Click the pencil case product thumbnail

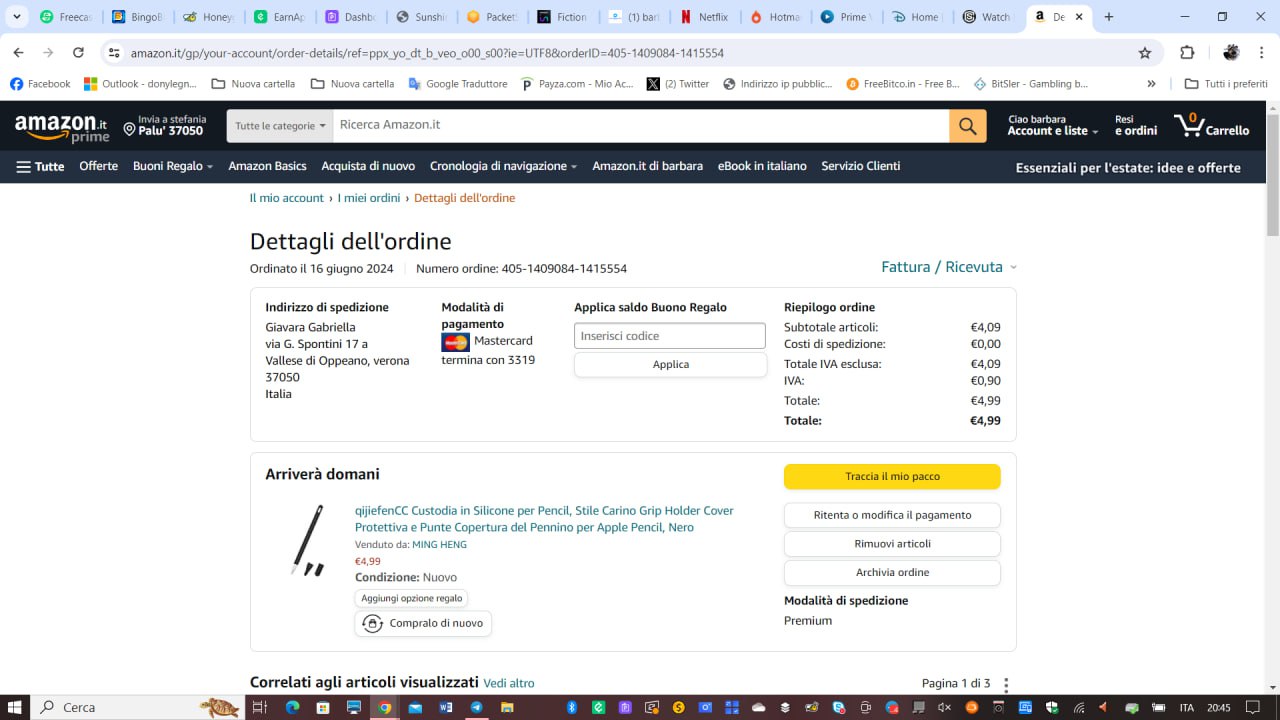pyautogui.click(x=308, y=540)
